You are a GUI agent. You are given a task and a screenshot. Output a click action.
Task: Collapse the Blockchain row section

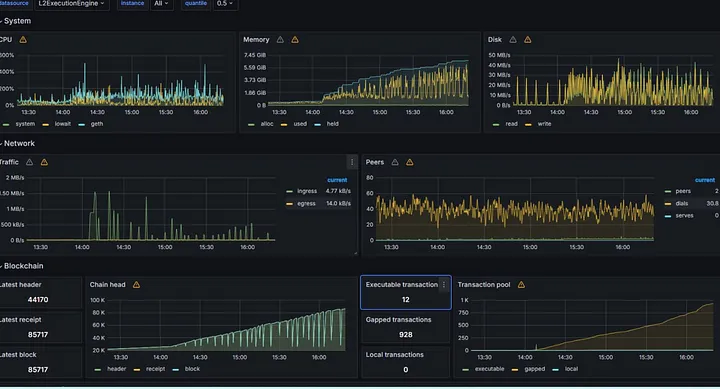22,266
